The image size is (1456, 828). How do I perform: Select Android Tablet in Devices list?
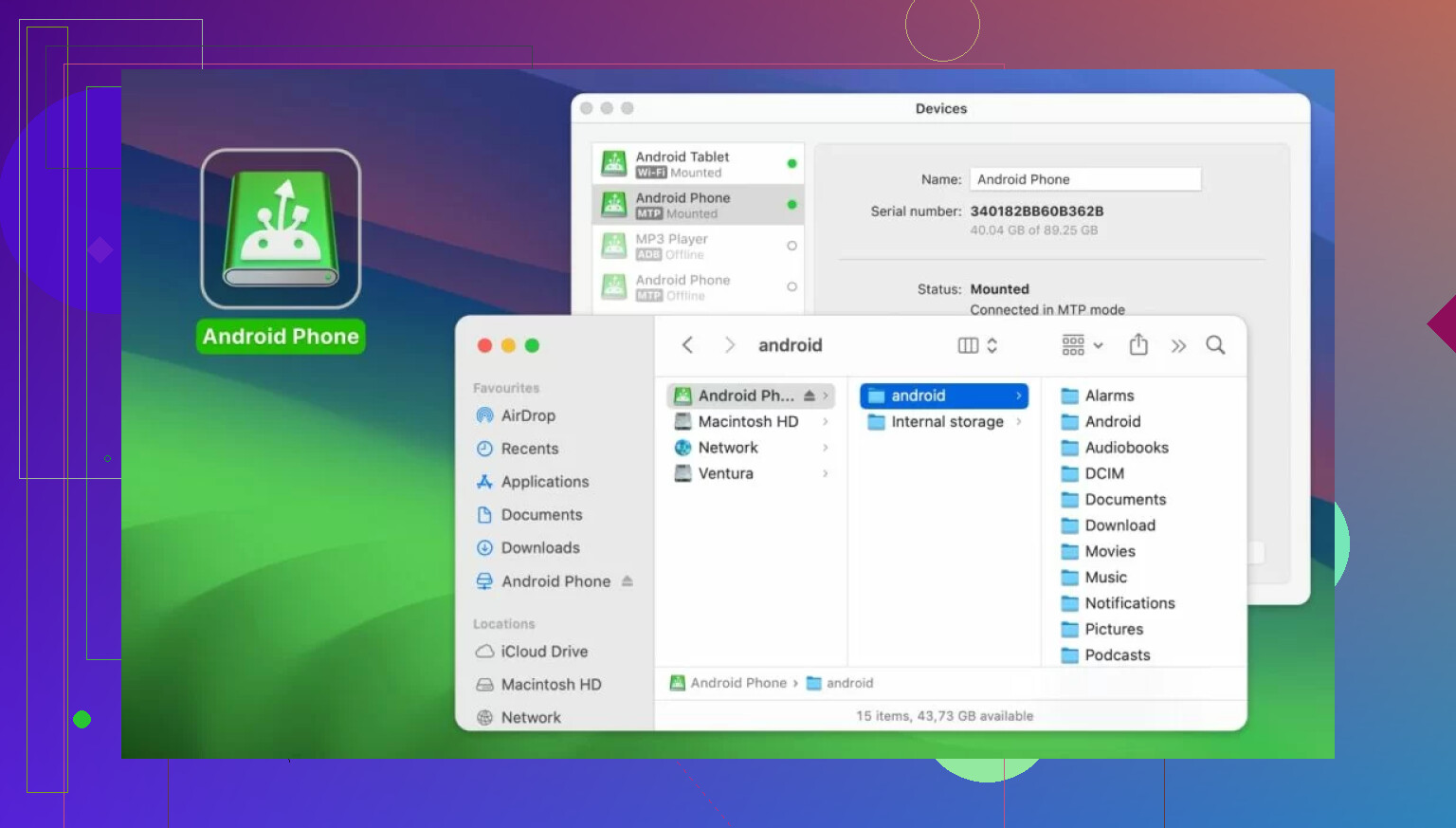pyautogui.click(x=698, y=163)
